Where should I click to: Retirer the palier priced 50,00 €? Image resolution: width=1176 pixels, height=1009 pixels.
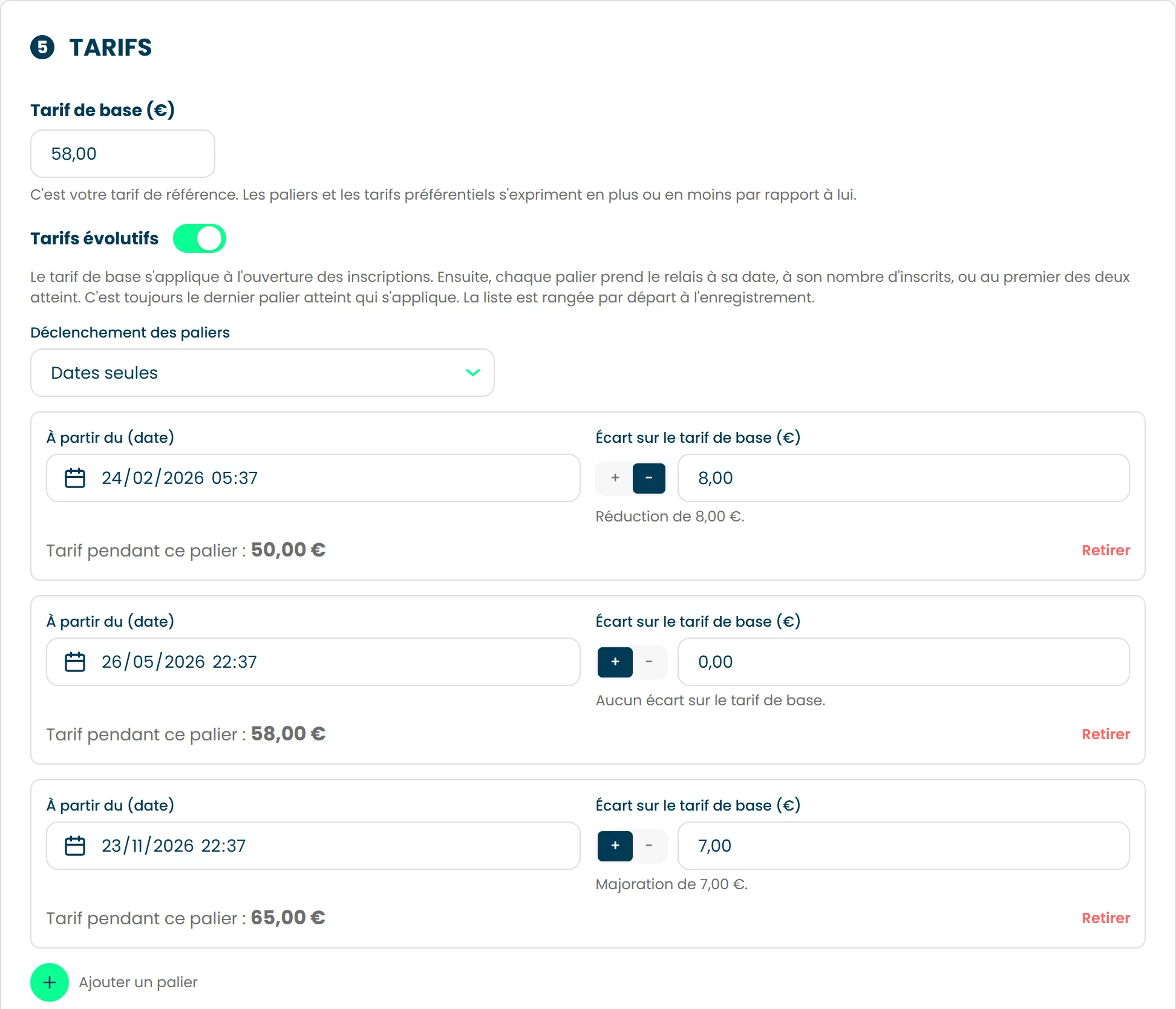(1106, 550)
